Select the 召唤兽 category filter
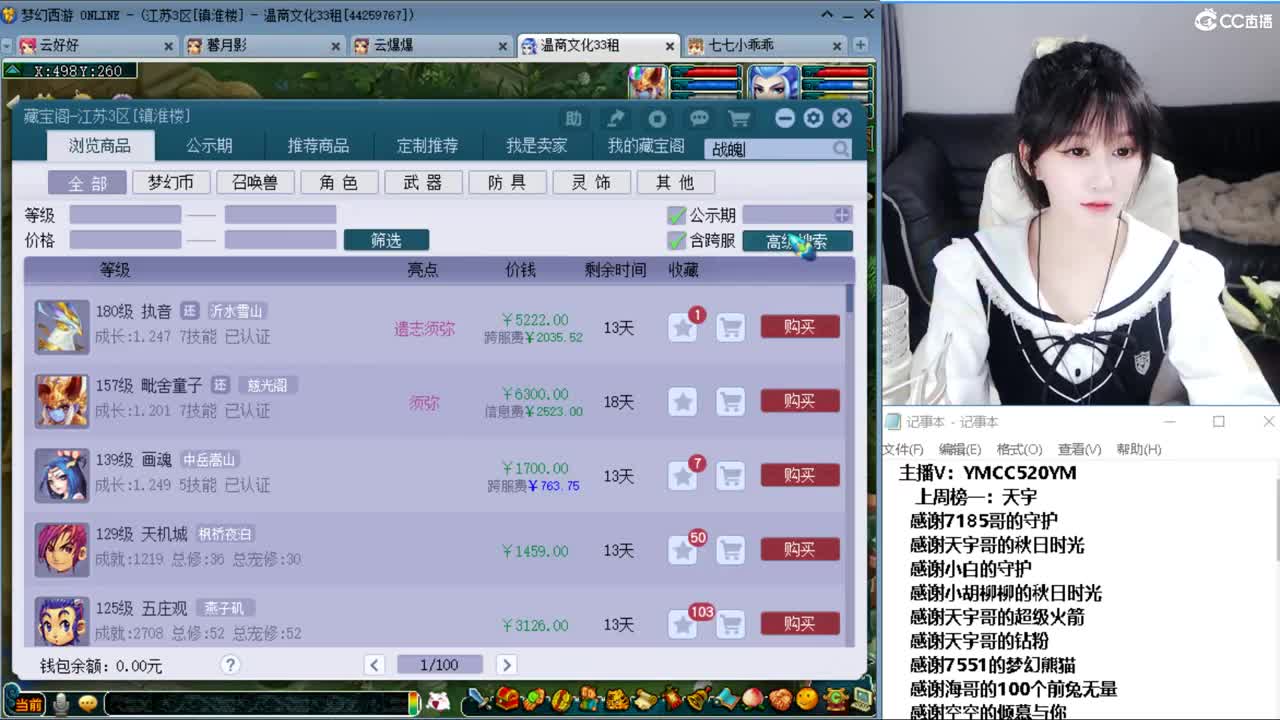The height and width of the screenshot is (720, 1280). 255,183
